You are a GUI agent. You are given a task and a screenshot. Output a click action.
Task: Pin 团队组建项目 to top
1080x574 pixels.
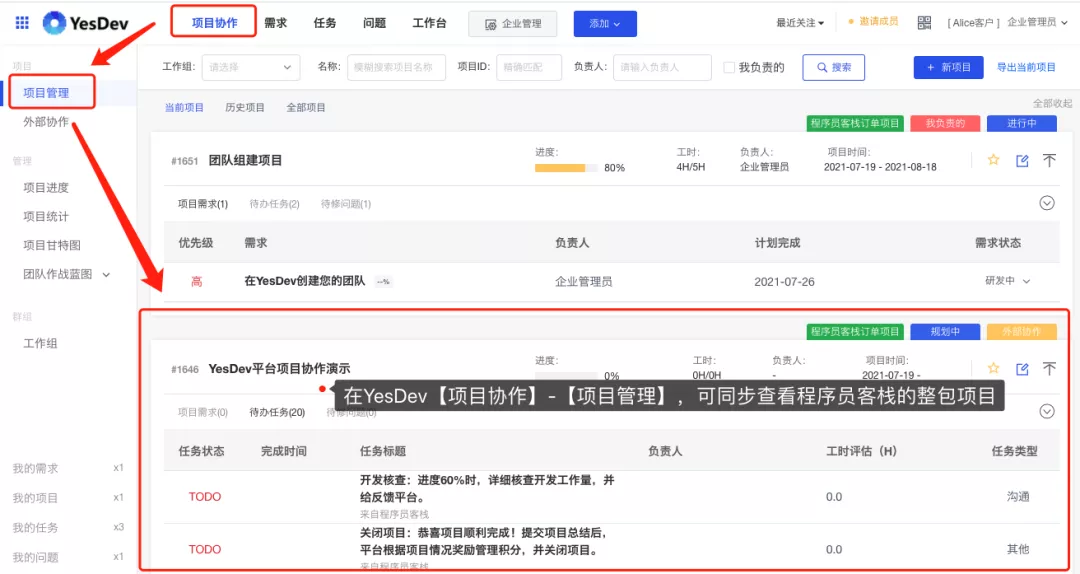[x=1049, y=161]
